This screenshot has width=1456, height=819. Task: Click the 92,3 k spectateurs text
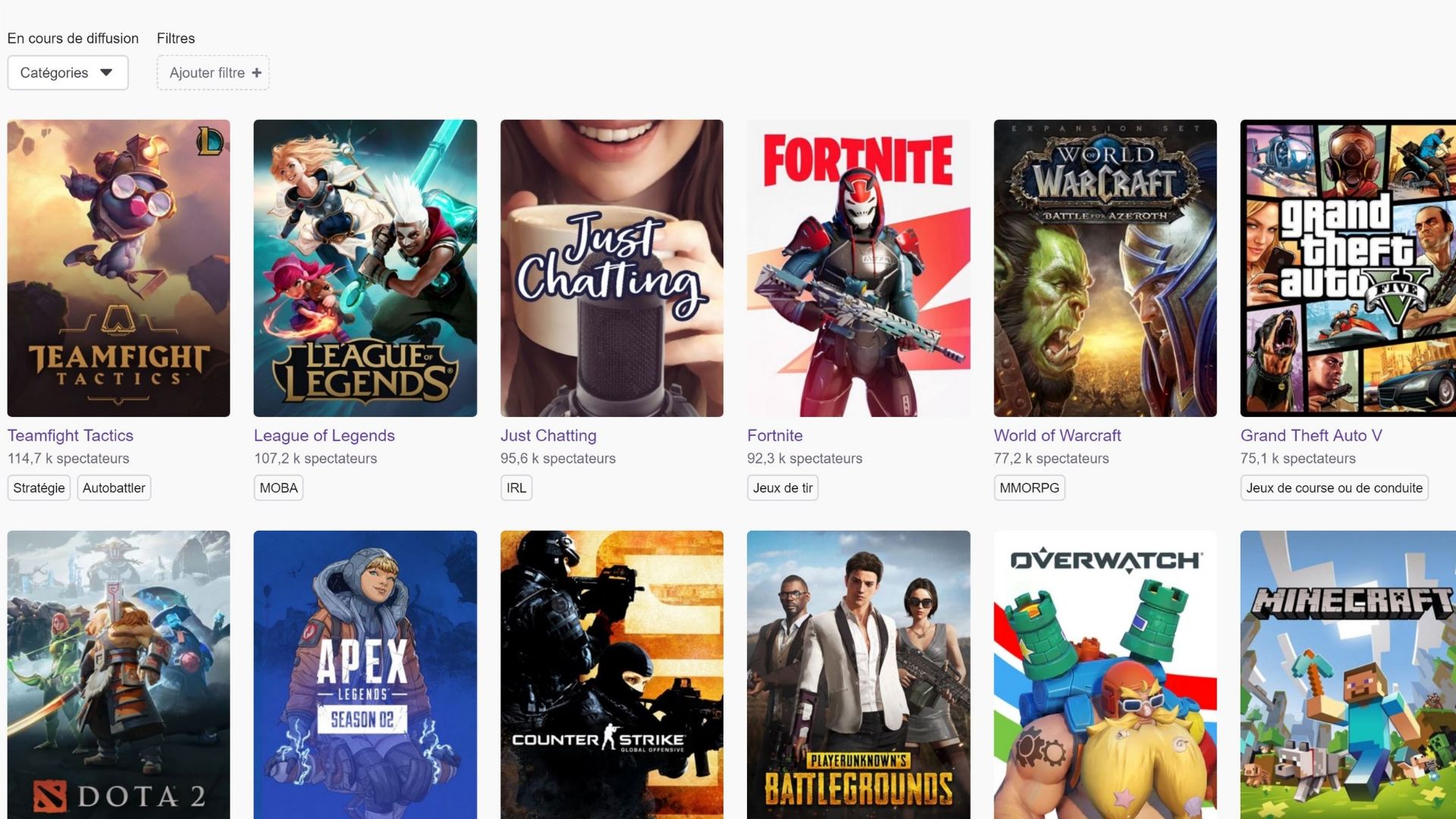click(805, 458)
